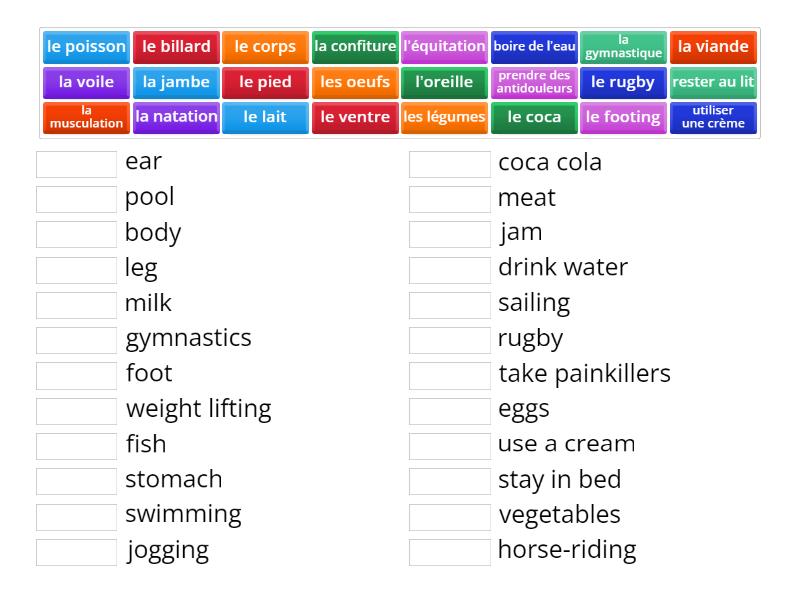Select 'rester au lit' tile
This screenshot has width=800, height=600.
(712, 83)
